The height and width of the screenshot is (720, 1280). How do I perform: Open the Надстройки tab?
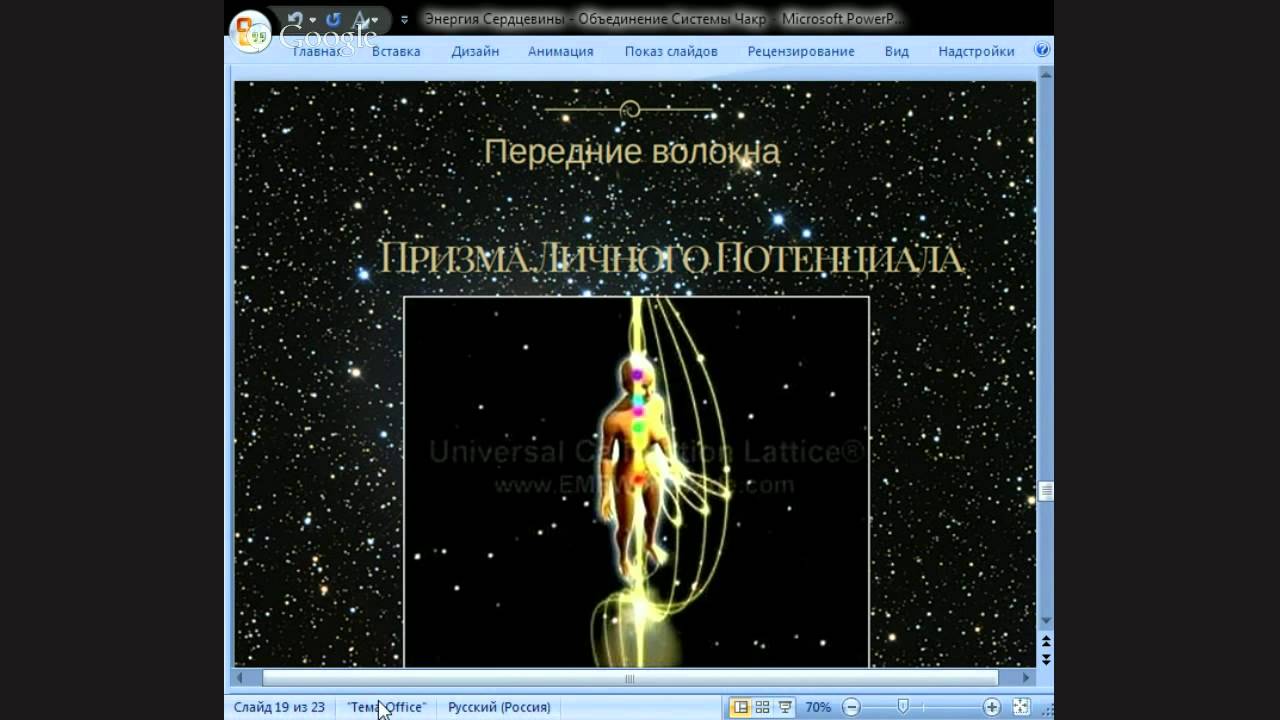[x=976, y=51]
